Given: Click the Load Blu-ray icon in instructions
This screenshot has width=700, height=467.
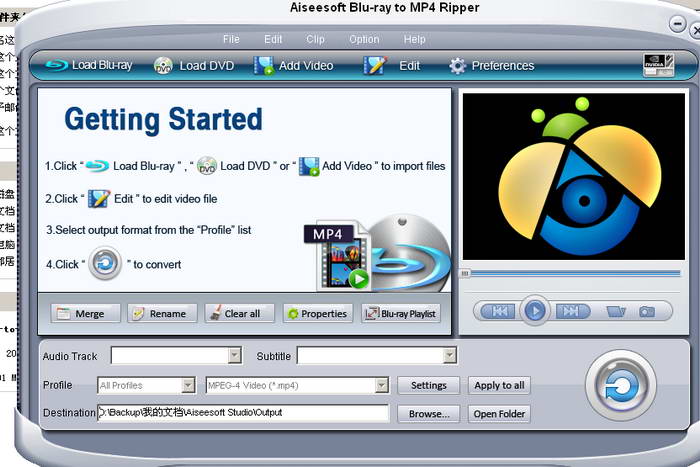Looking at the screenshot, I should click(x=97, y=166).
